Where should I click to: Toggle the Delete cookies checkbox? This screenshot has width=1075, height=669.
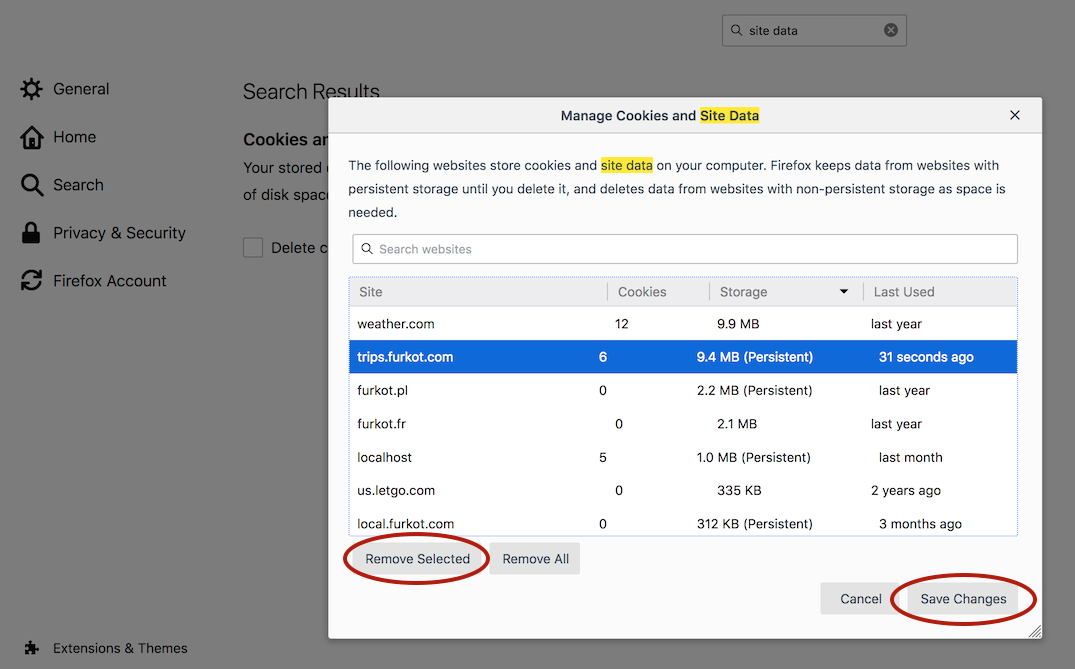tap(253, 248)
